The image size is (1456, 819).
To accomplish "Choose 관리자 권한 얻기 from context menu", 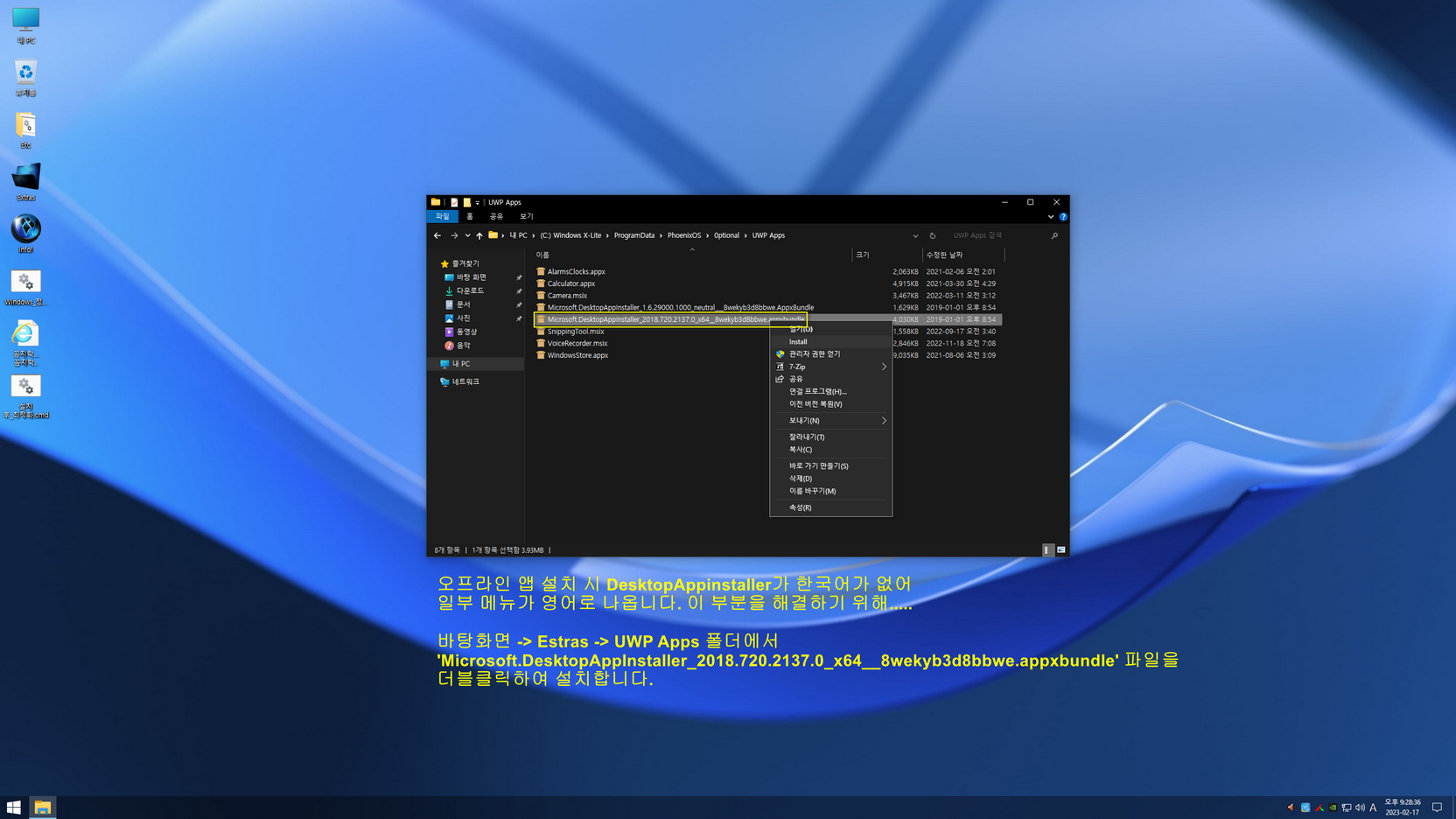I will point(830,354).
